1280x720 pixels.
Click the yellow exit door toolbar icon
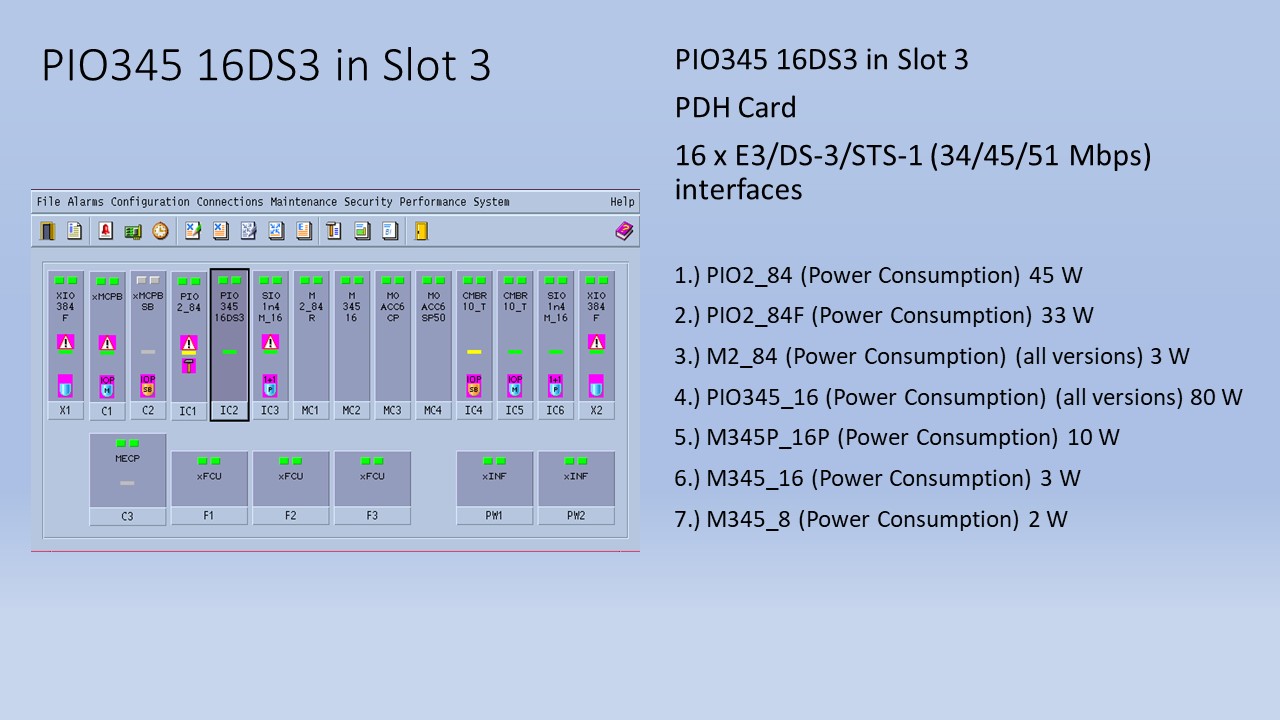421,230
